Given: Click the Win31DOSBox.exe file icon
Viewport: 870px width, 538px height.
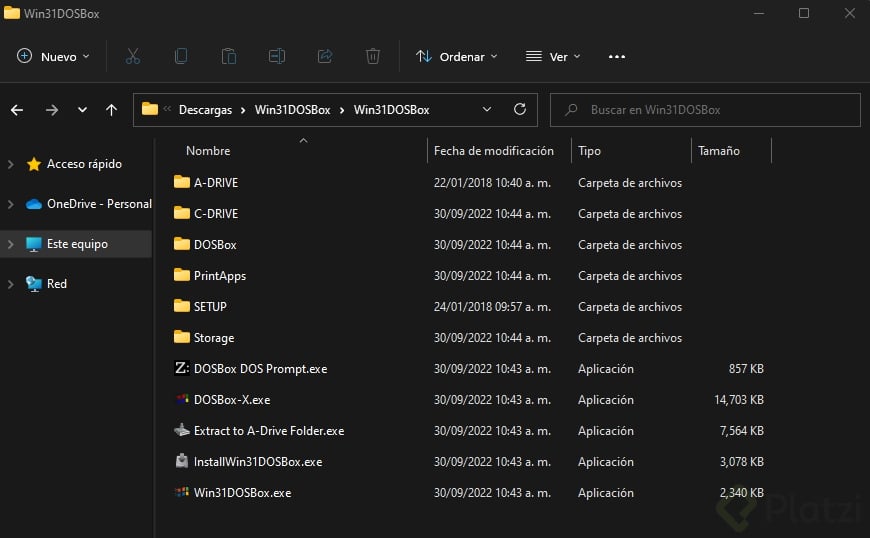Looking at the screenshot, I should pos(181,492).
